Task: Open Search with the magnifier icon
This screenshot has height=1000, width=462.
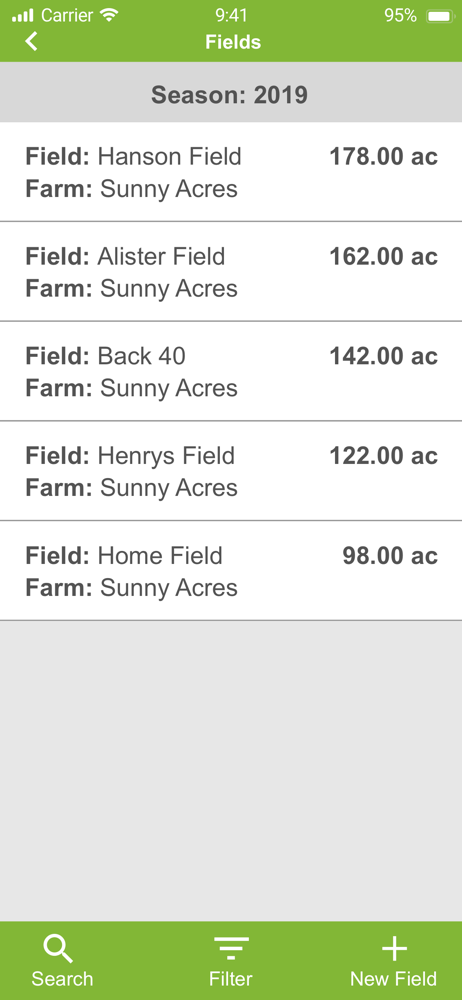Action: pyautogui.click(x=58, y=950)
